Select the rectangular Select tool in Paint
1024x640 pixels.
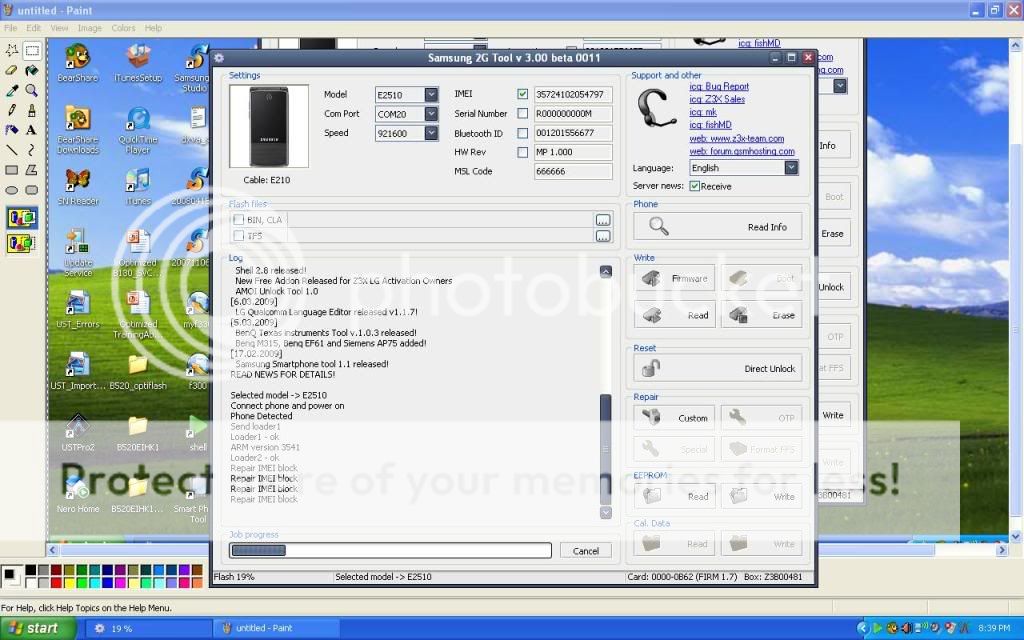[x=31, y=50]
